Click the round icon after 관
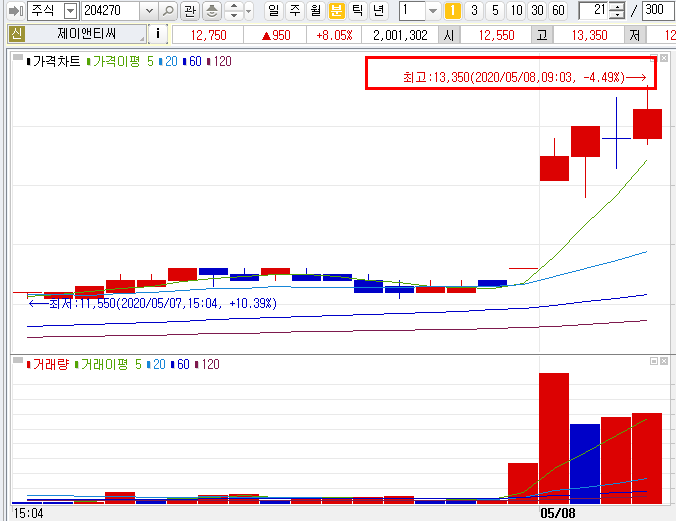676x521 pixels. 212,11
